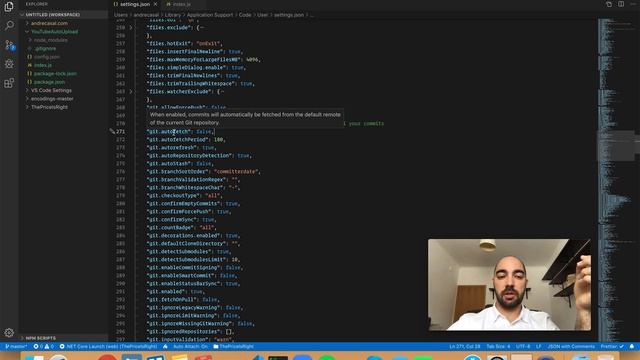Open the Source Control view
The height and width of the screenshot is (360, 640).
(x=9, y=45)
